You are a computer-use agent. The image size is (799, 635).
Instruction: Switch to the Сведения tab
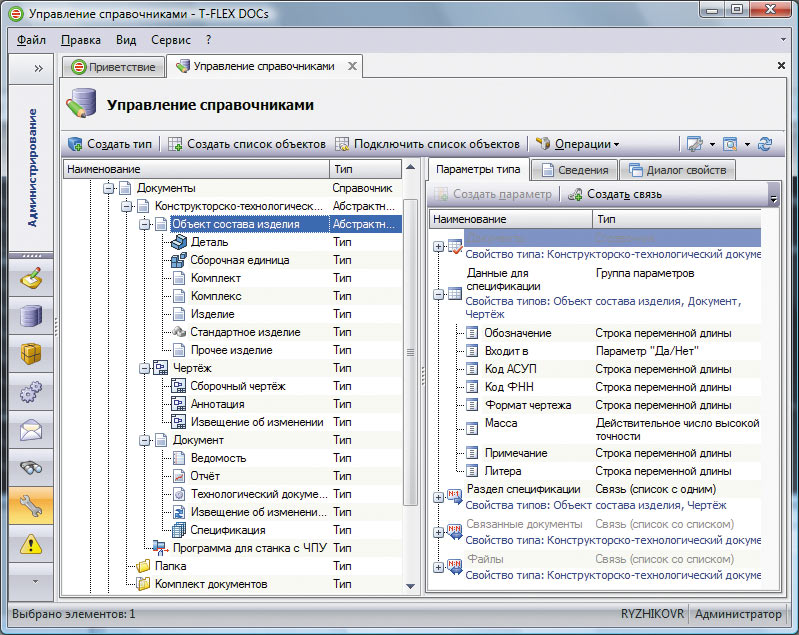pyautogui.click(x=574, y=170)
